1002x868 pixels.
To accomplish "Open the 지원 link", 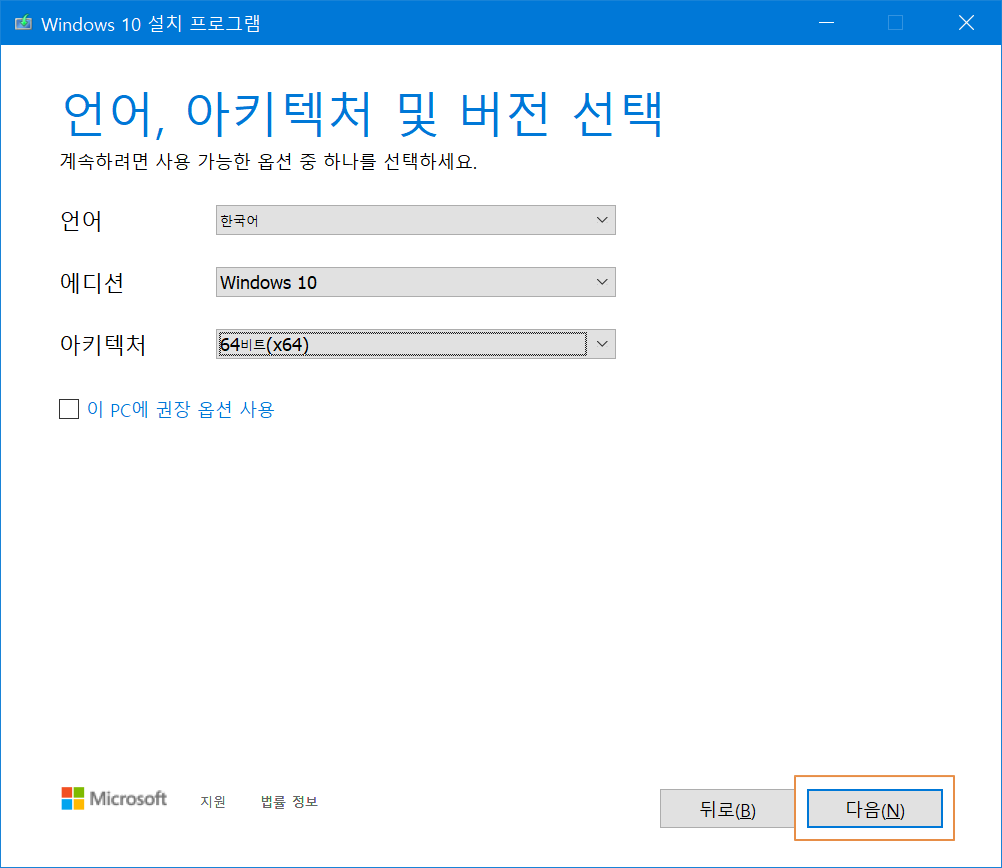I will point(213,802).
